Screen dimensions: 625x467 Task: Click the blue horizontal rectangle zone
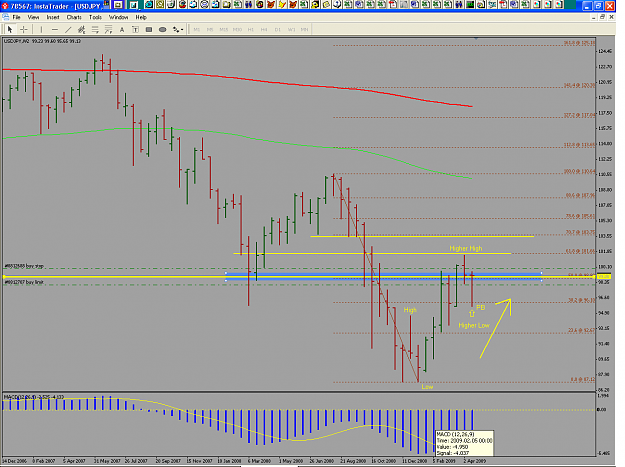coord(383,276)
